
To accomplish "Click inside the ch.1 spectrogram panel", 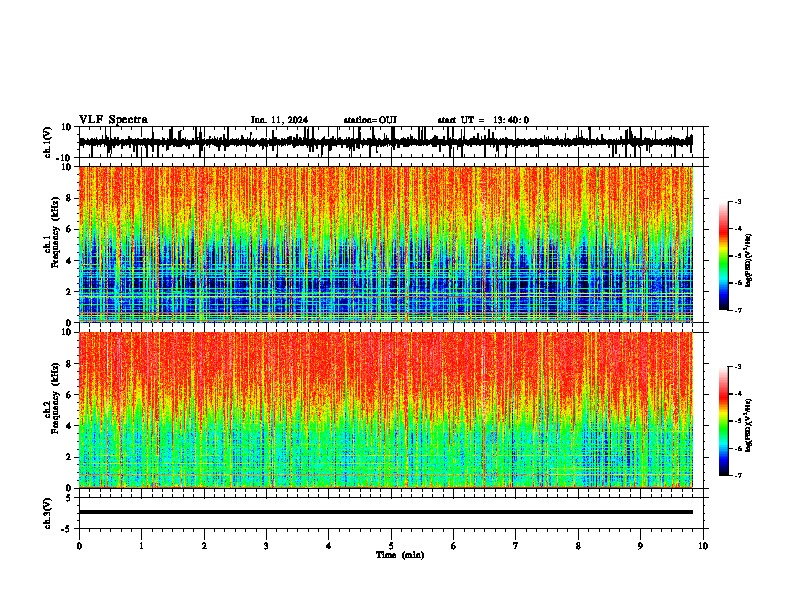I will pyautogui.click(x=386, y=244).
